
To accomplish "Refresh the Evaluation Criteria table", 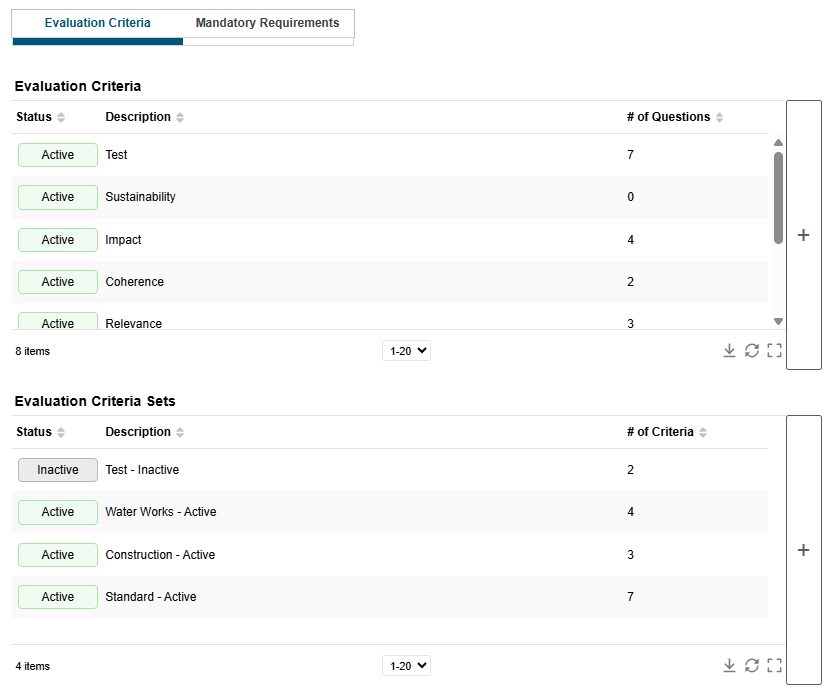I will [x=752, y=350].
